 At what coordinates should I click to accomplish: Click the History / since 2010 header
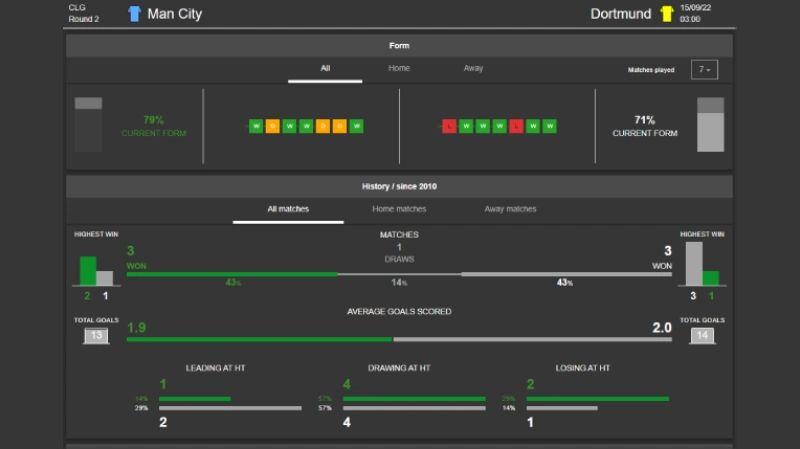[x=399, y=187]
